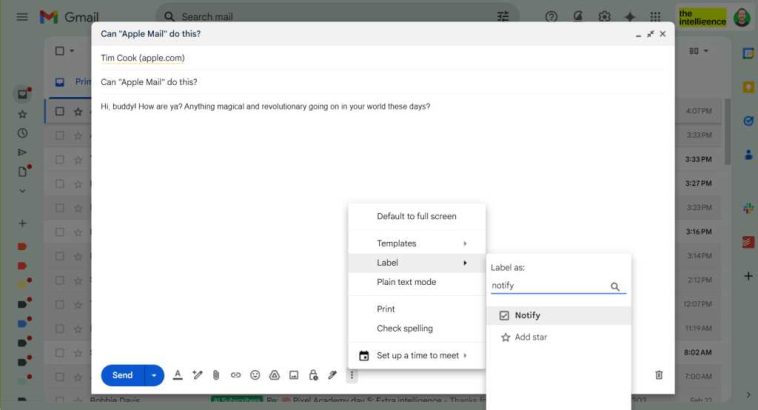
Task: Get add-ons with the side panel plus icon
Action: click(748, 276)
